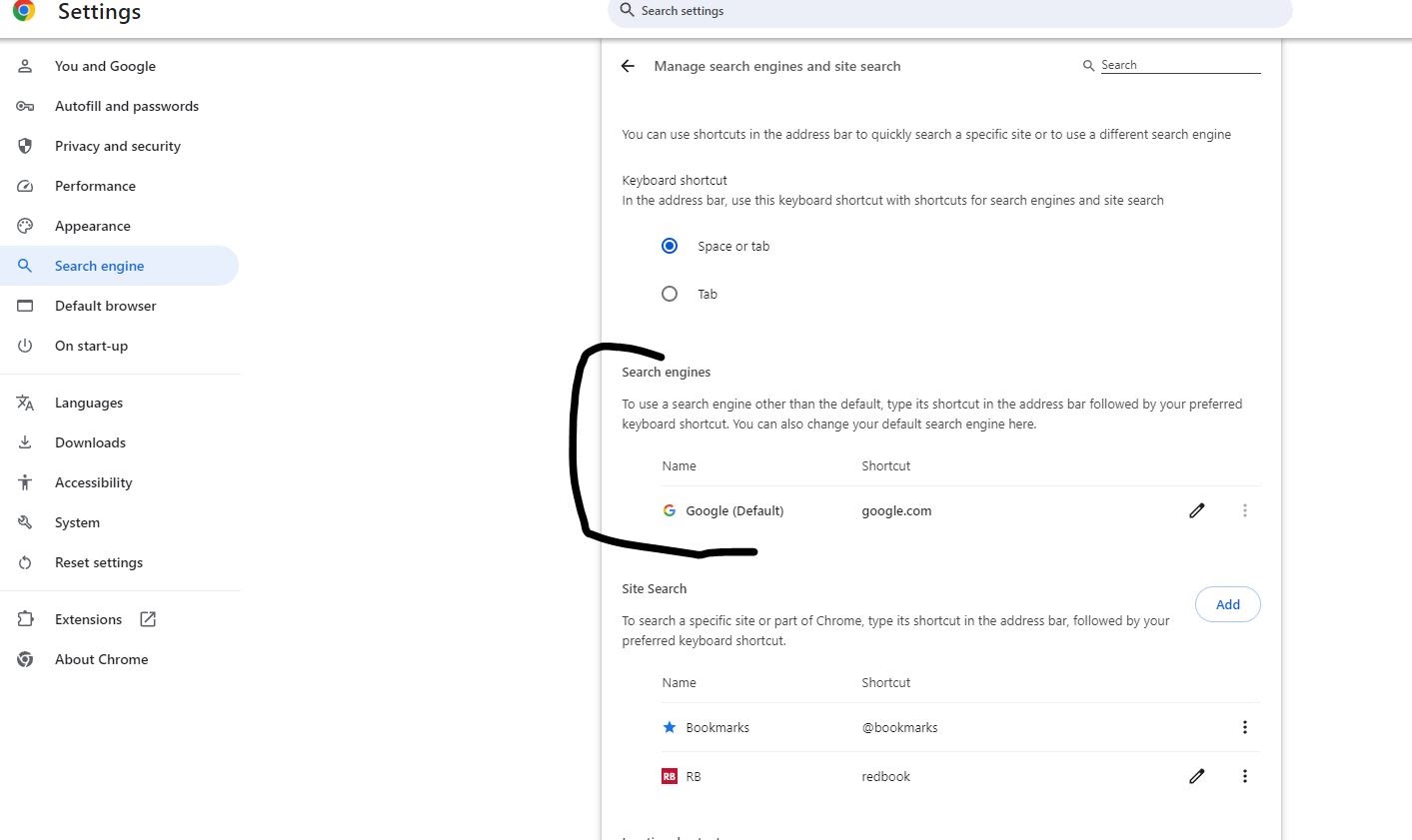Click the red RB favicon
This screenshot has height=840, width=1412.
click(670, 776)
